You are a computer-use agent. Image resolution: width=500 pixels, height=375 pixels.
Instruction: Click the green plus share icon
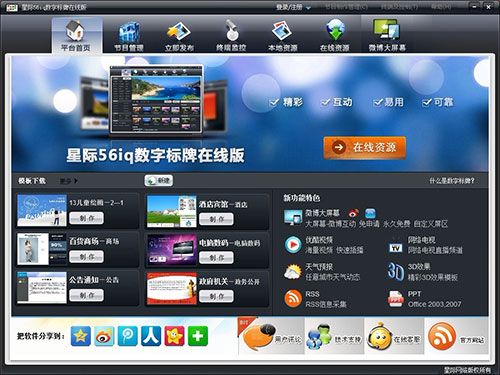[x=198, y=336]
